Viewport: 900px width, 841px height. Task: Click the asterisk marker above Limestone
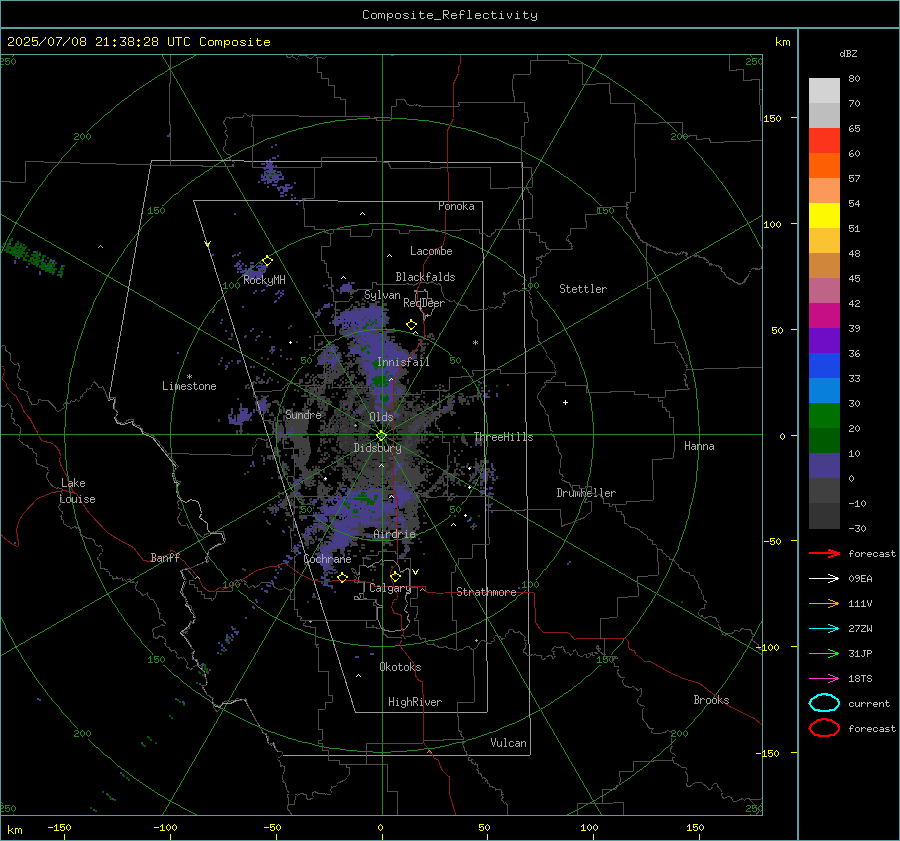pos(189,377)
